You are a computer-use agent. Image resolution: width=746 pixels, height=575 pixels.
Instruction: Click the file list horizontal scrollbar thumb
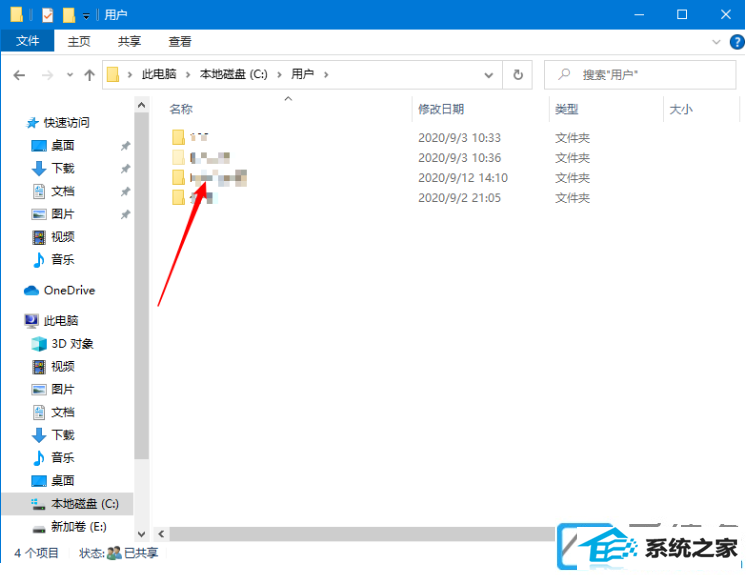(x=363, y=534)
